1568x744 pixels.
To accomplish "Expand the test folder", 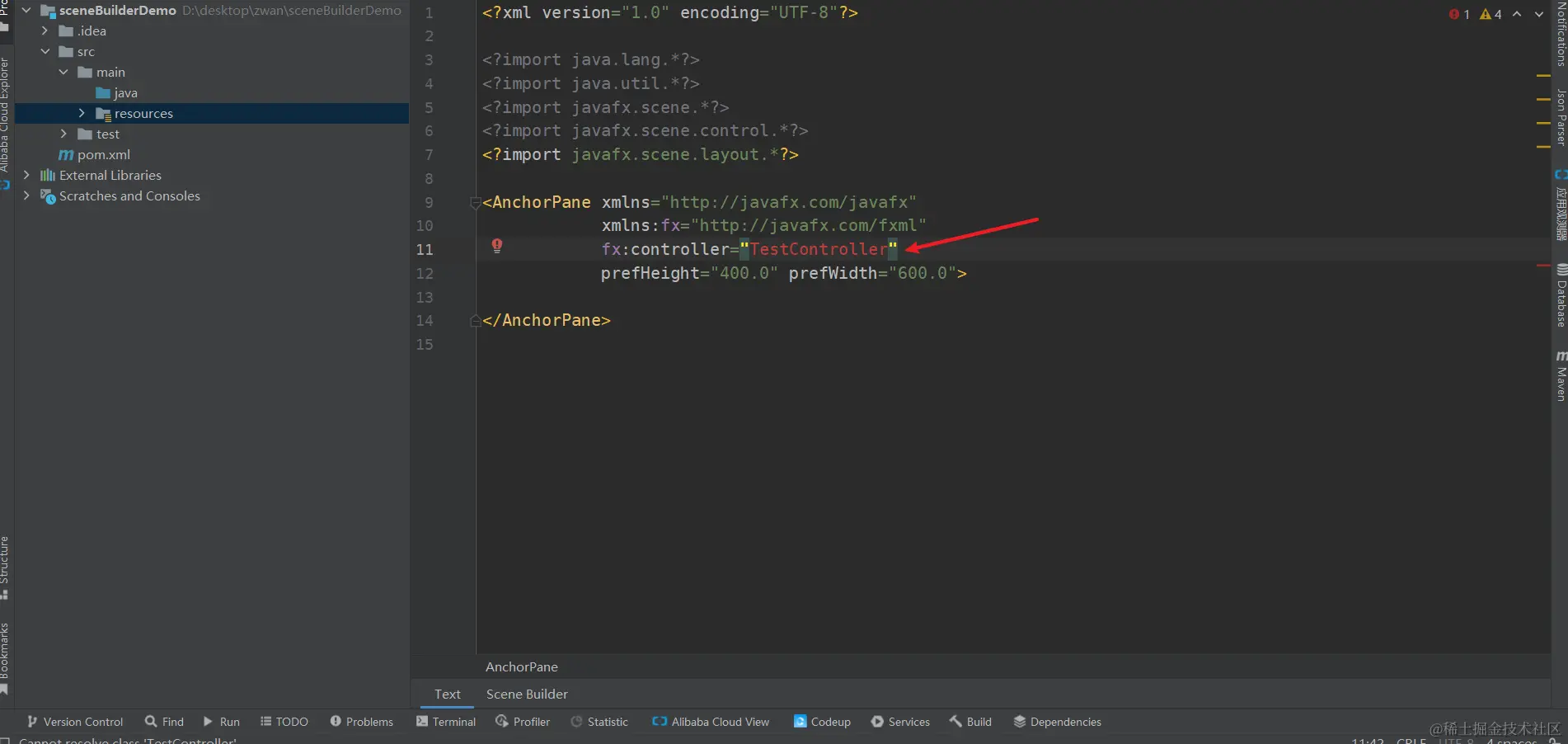I will [63, 134].
